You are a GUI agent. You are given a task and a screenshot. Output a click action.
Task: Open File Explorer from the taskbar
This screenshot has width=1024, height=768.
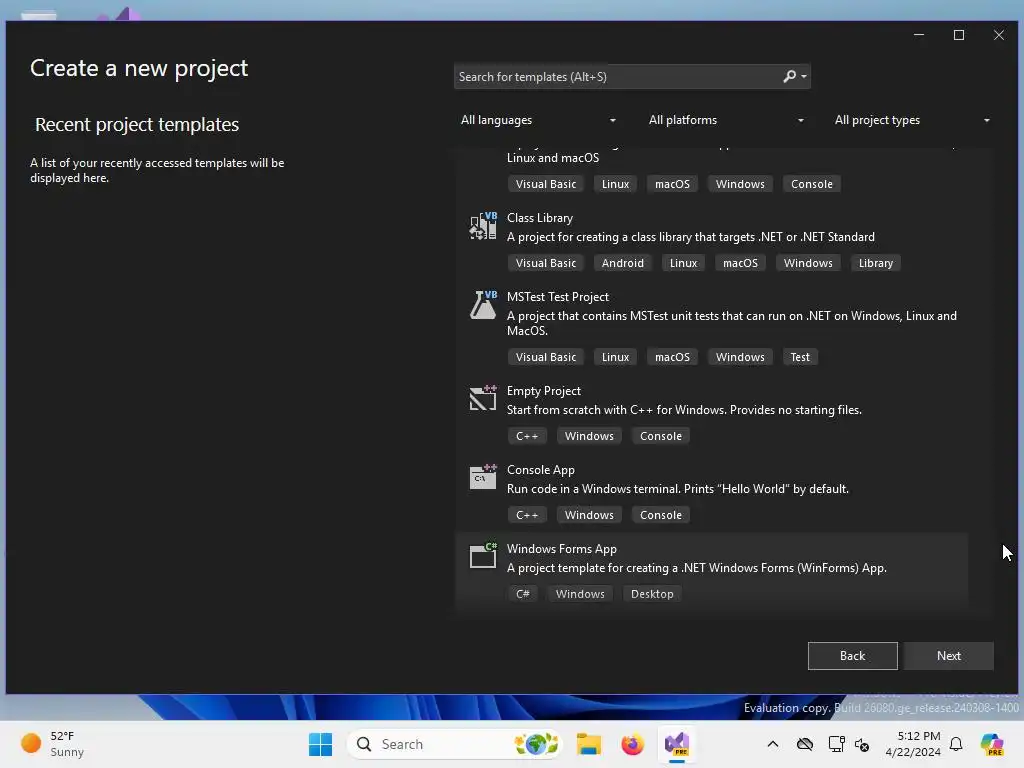tap(588, 744)
